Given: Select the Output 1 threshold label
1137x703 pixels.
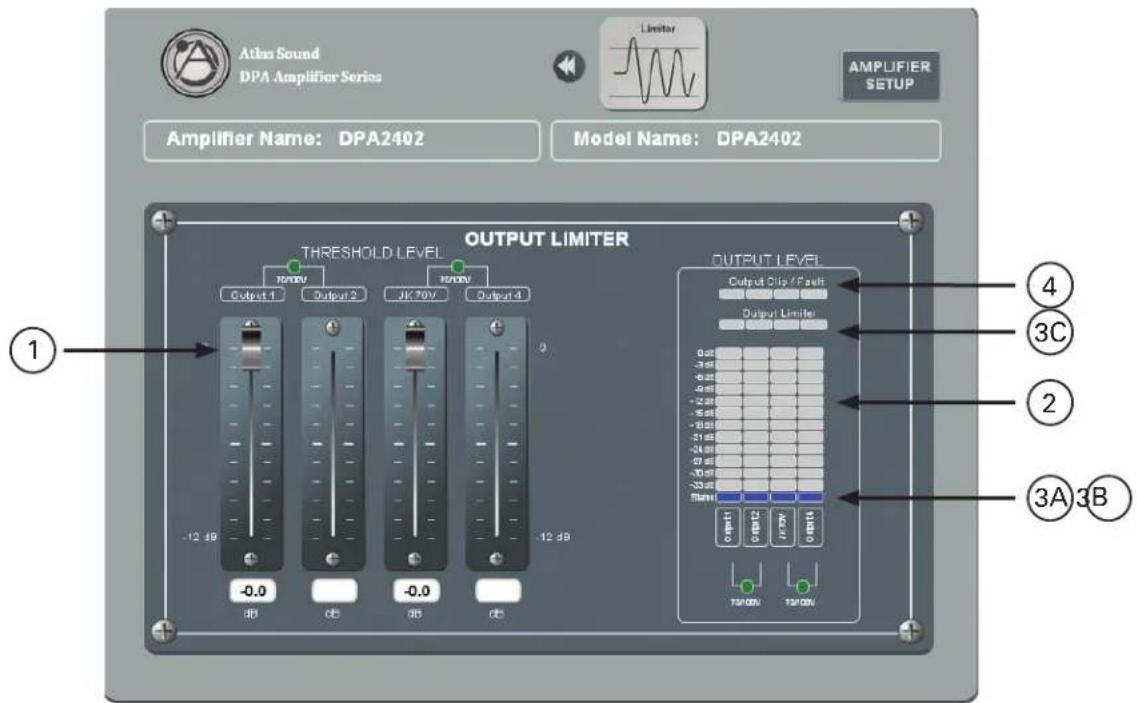Looking at the screenshot, I should point(253,295).
